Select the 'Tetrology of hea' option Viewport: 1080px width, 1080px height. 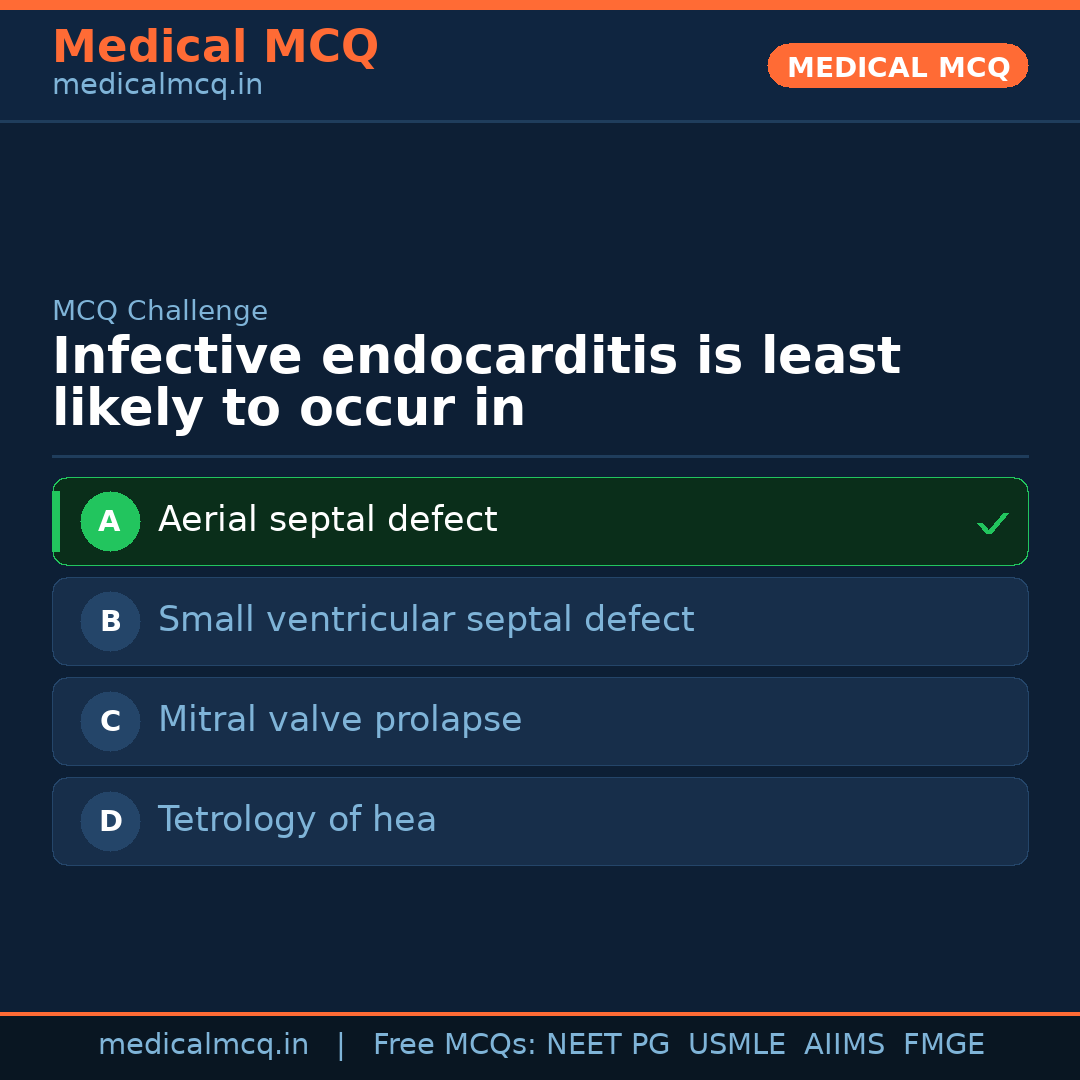click(x=297, y=820)
